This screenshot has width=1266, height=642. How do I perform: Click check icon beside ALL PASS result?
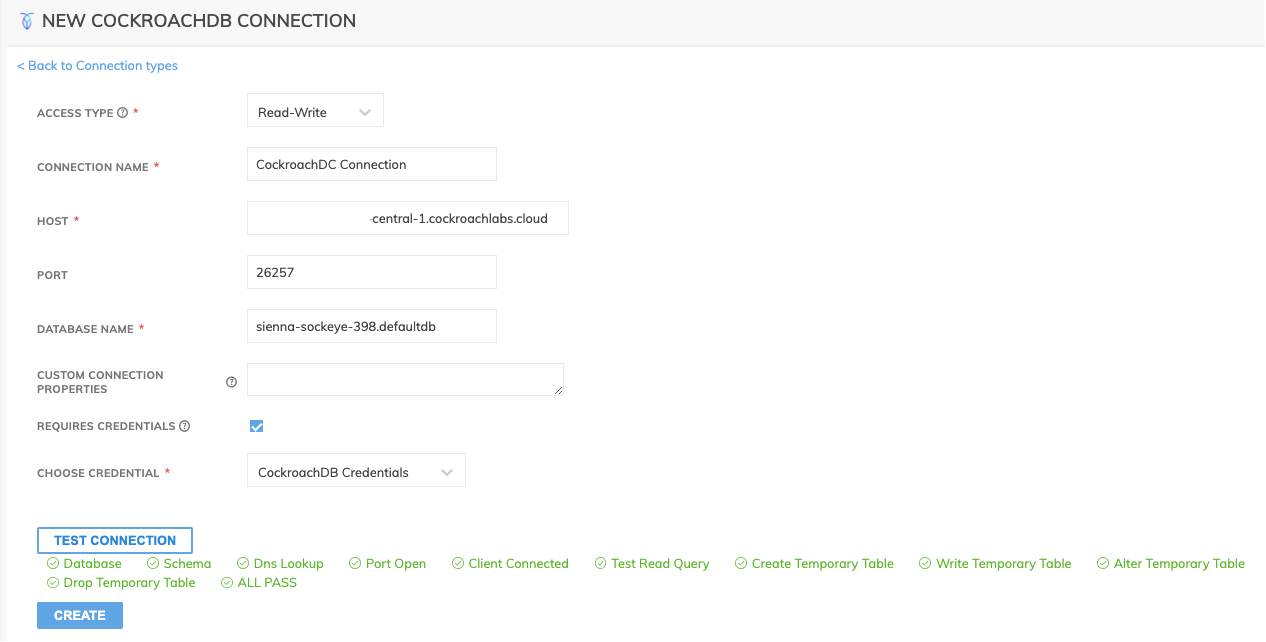pyautogui.click(x=227, y=583)
